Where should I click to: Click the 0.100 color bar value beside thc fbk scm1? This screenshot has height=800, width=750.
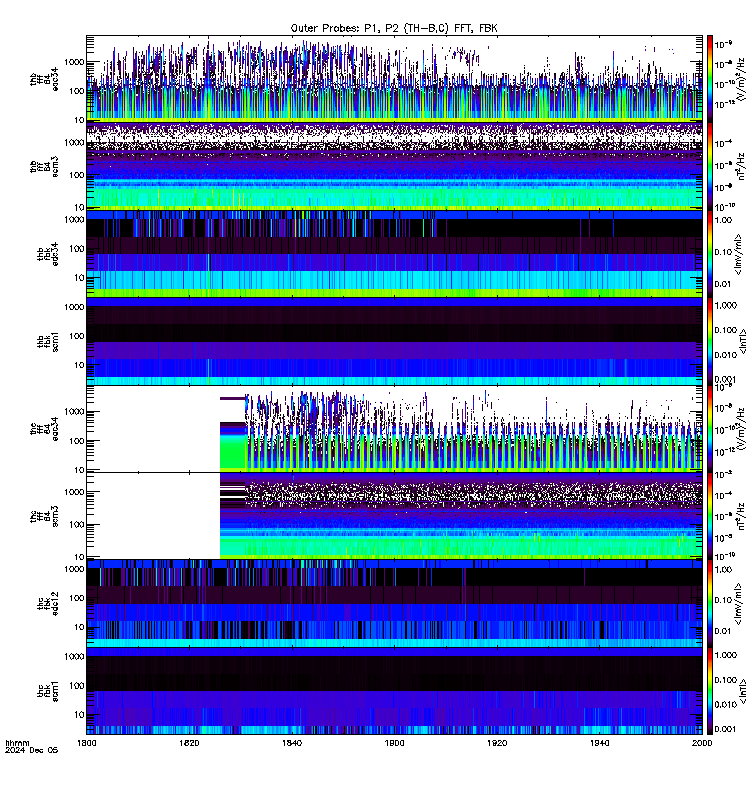(726, 680)
